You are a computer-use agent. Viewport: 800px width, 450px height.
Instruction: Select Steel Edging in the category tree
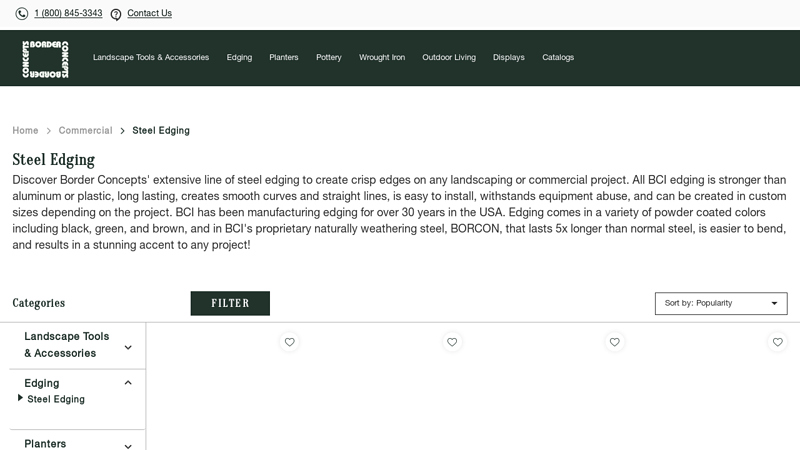click(x=56, y=399)
